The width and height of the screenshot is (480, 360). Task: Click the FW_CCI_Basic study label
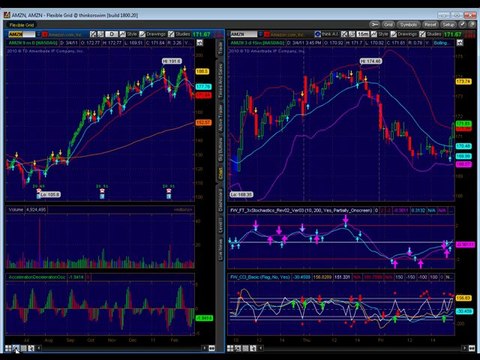(260, 277)
